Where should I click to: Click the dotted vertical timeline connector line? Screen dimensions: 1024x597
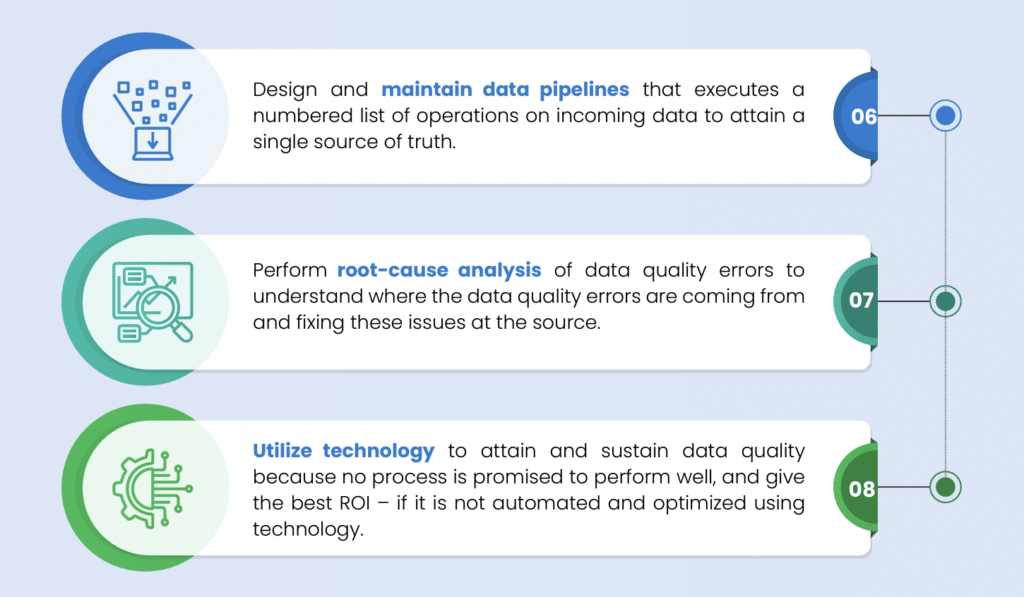pos(945,209)
